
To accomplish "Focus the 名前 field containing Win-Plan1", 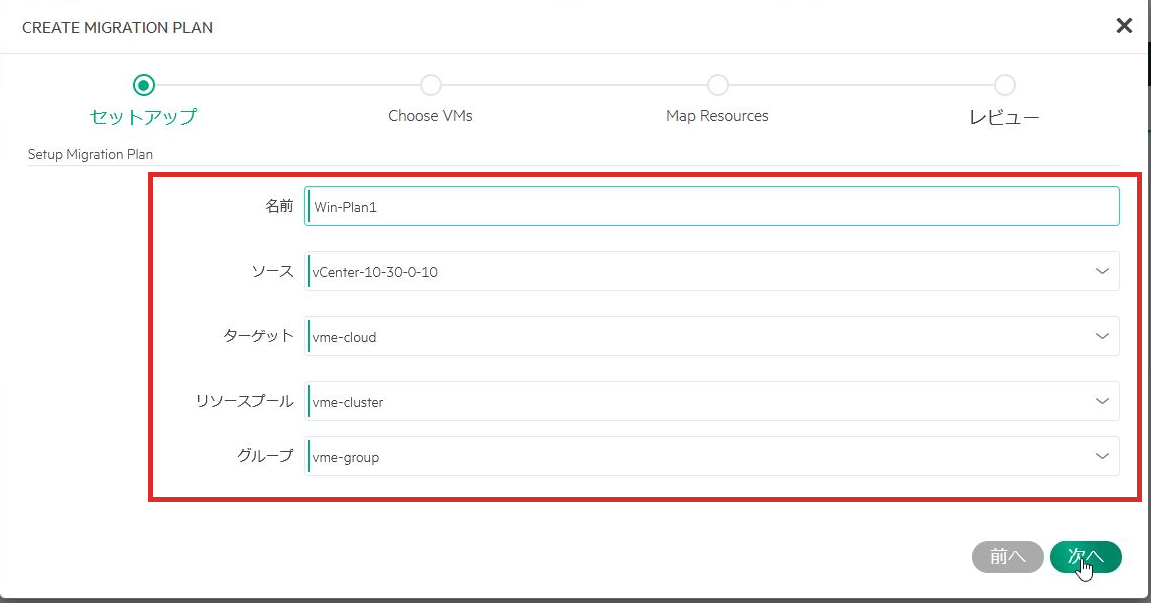I will coord(712,207).
